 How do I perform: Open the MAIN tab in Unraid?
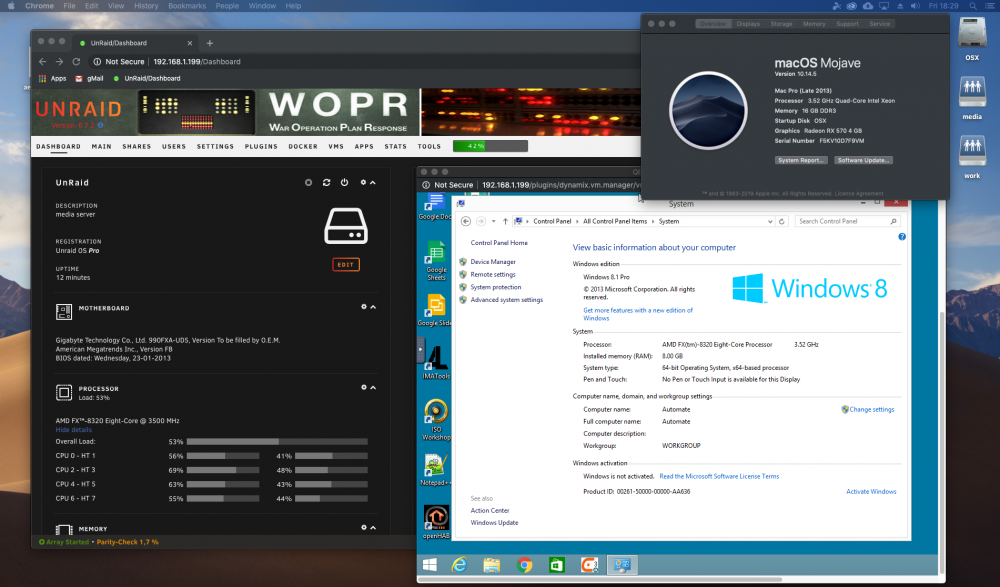[101, 146]
